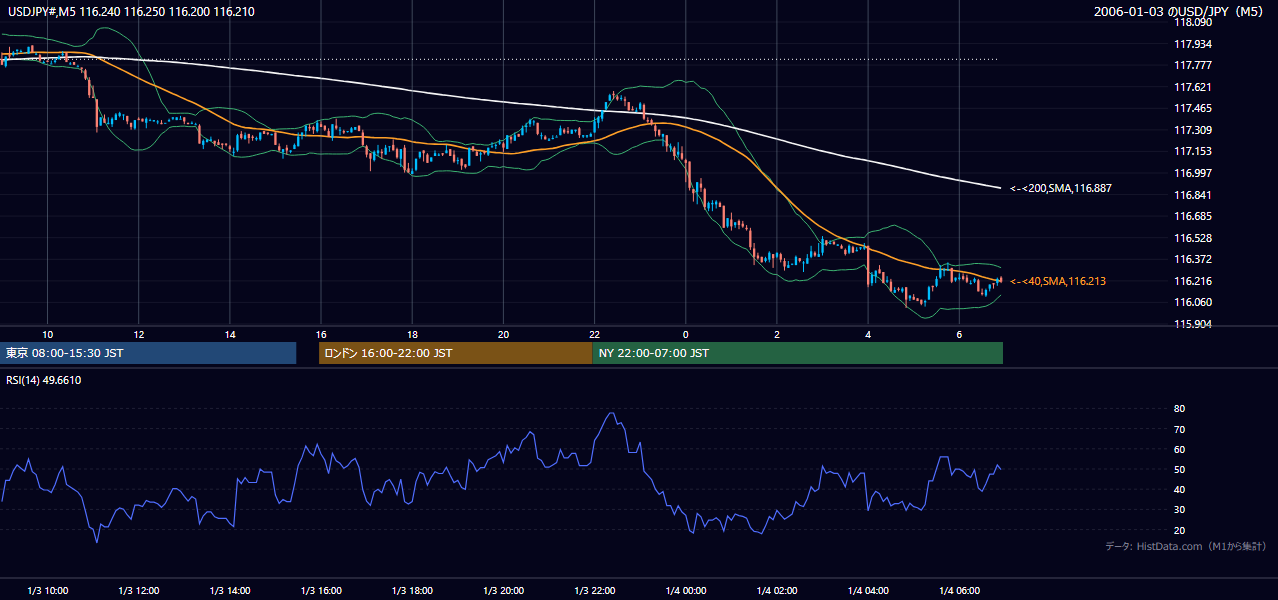The width and height of the screenshot is (1278, 600).
Task: Click bottom time label 1/3 20:00
Action: pyautogui.click(x=503, y=591)
